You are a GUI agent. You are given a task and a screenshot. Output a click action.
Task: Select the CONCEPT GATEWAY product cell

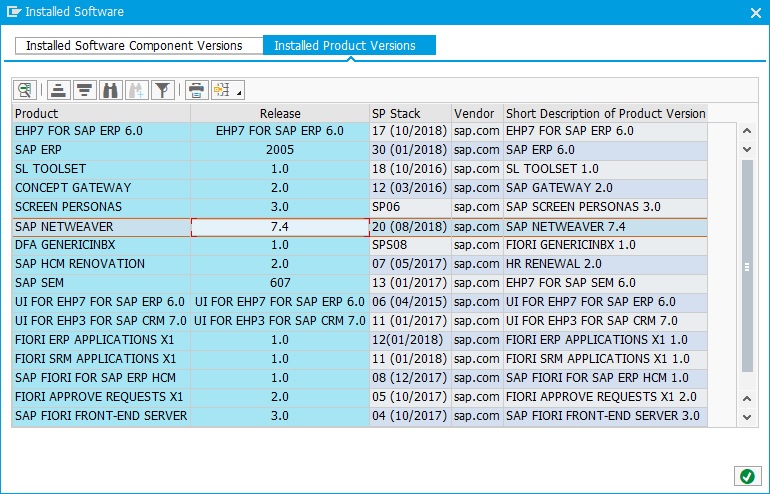[x=101, y=188]
